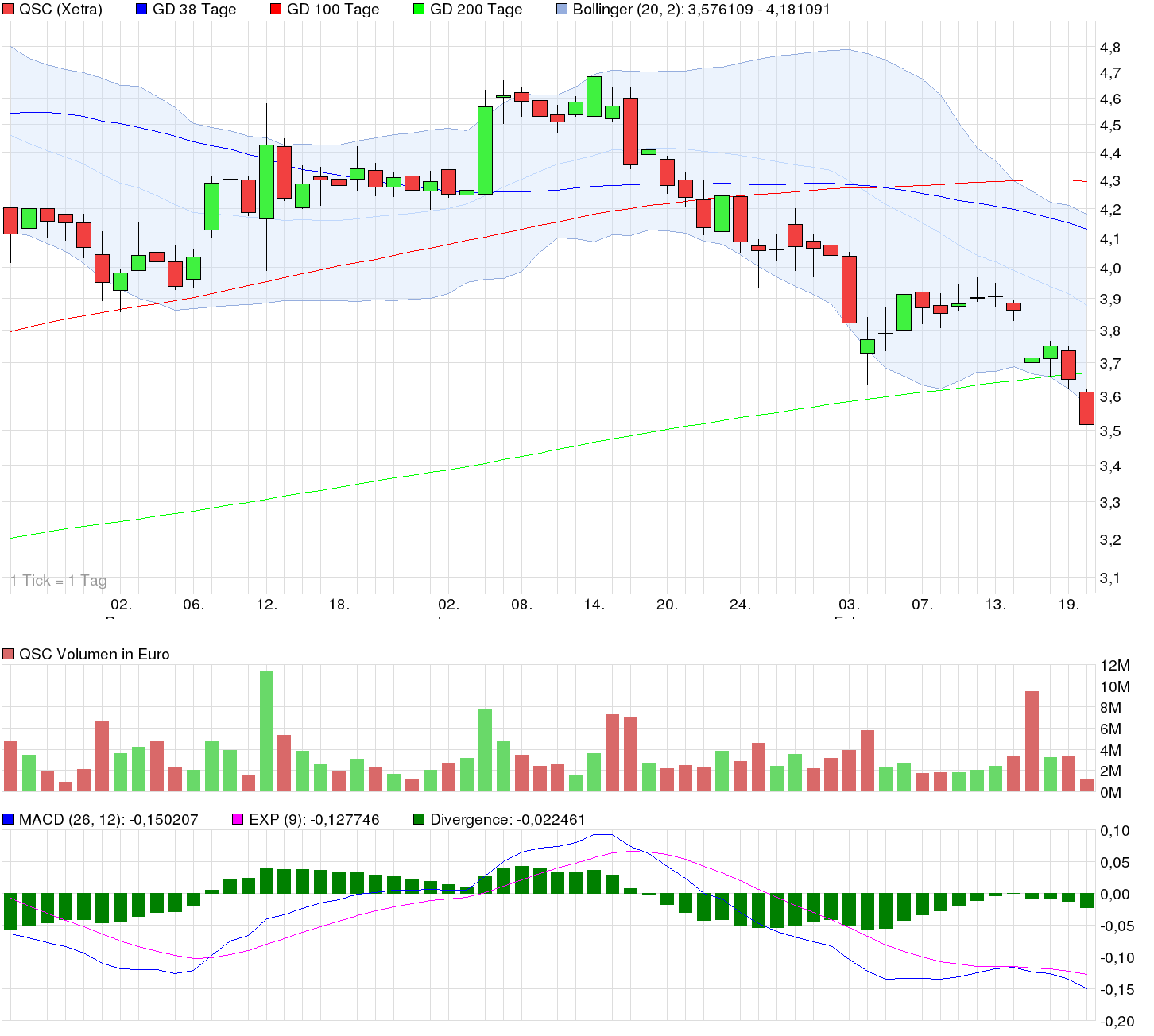Click the date label '14.' on the time axis
The height and width of the screenshot is (1036, 1154).
(x=592, y=602)
